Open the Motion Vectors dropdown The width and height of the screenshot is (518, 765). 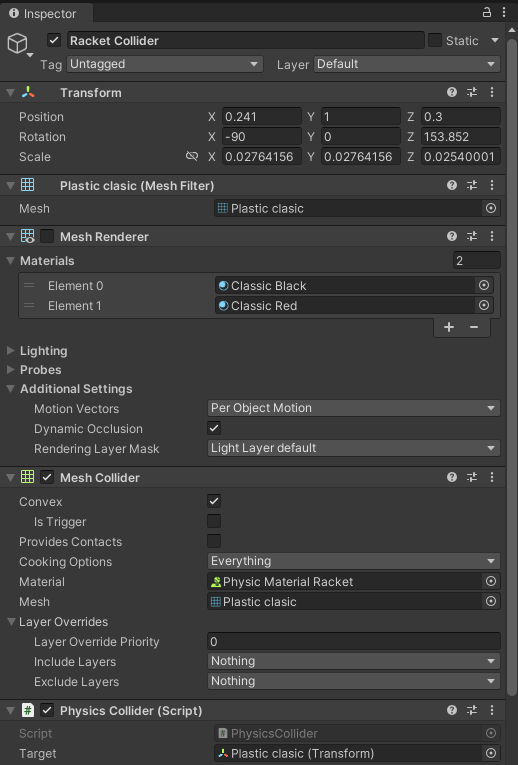pyautogui.click(x=354, y=408)
